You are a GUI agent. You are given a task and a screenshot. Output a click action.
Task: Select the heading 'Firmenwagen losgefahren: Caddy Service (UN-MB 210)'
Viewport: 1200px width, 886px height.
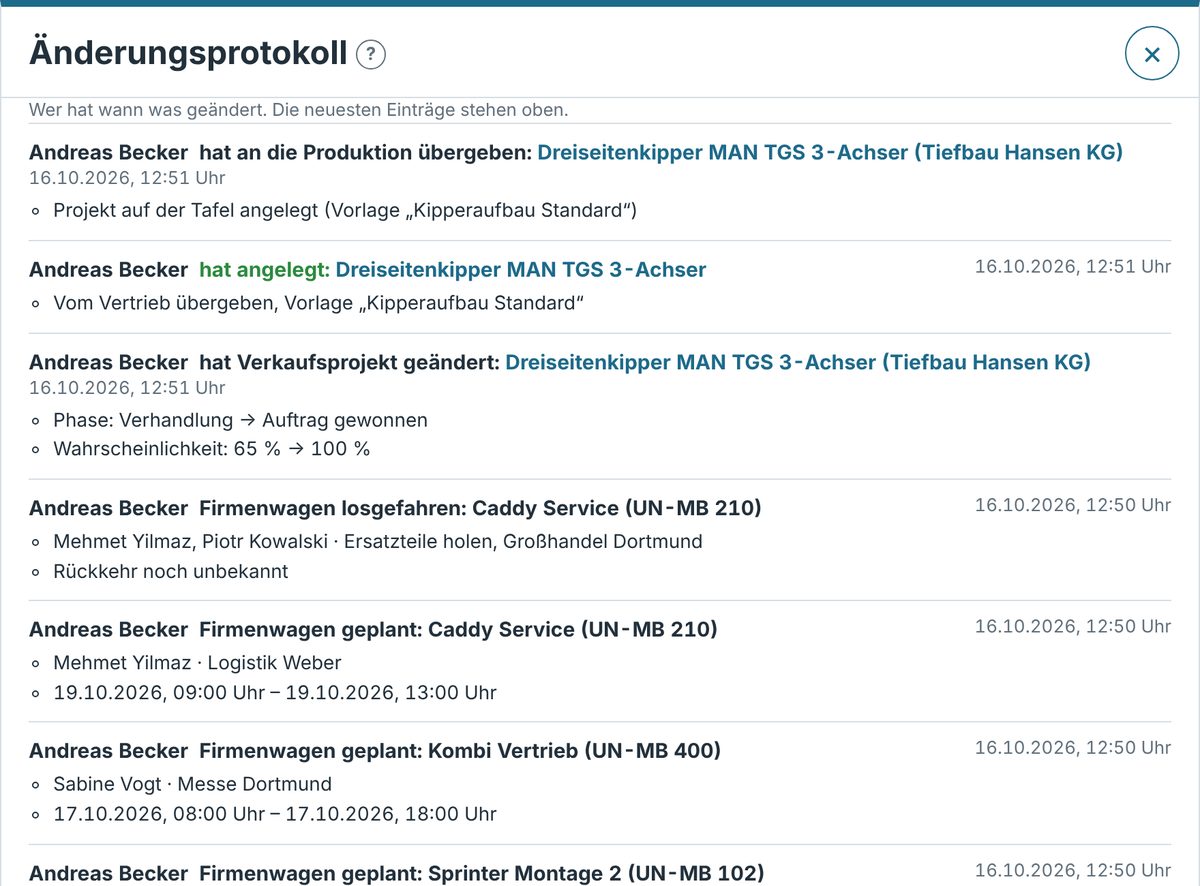point(480,508)
